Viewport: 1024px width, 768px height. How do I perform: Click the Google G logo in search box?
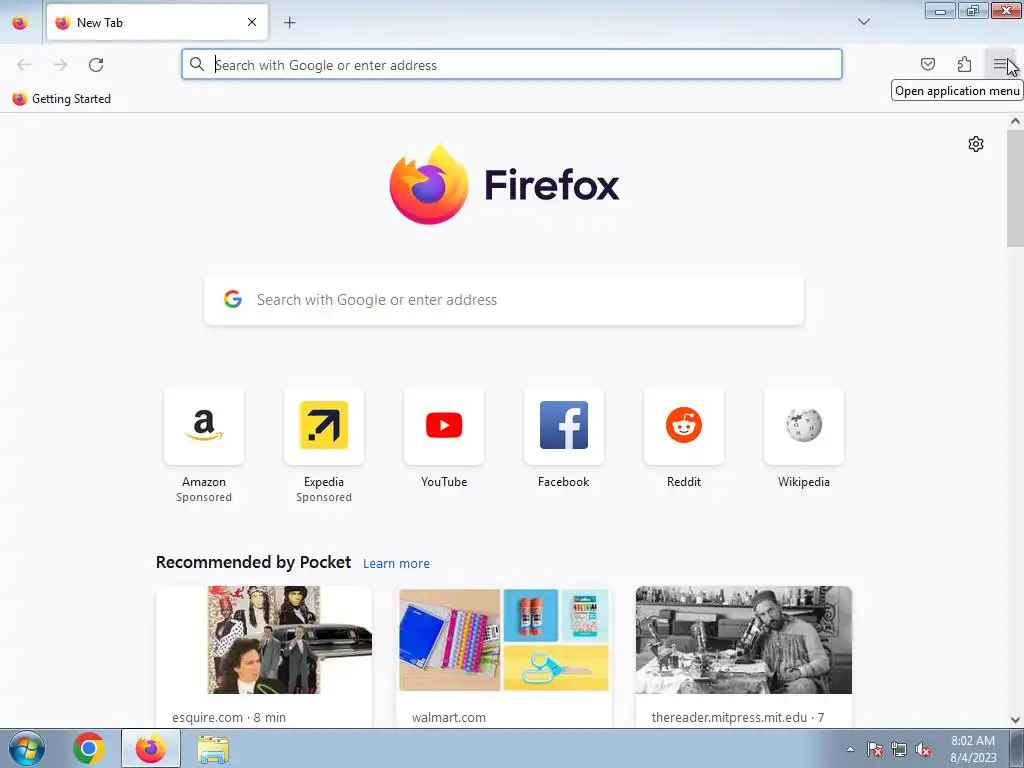pos(232,299)
